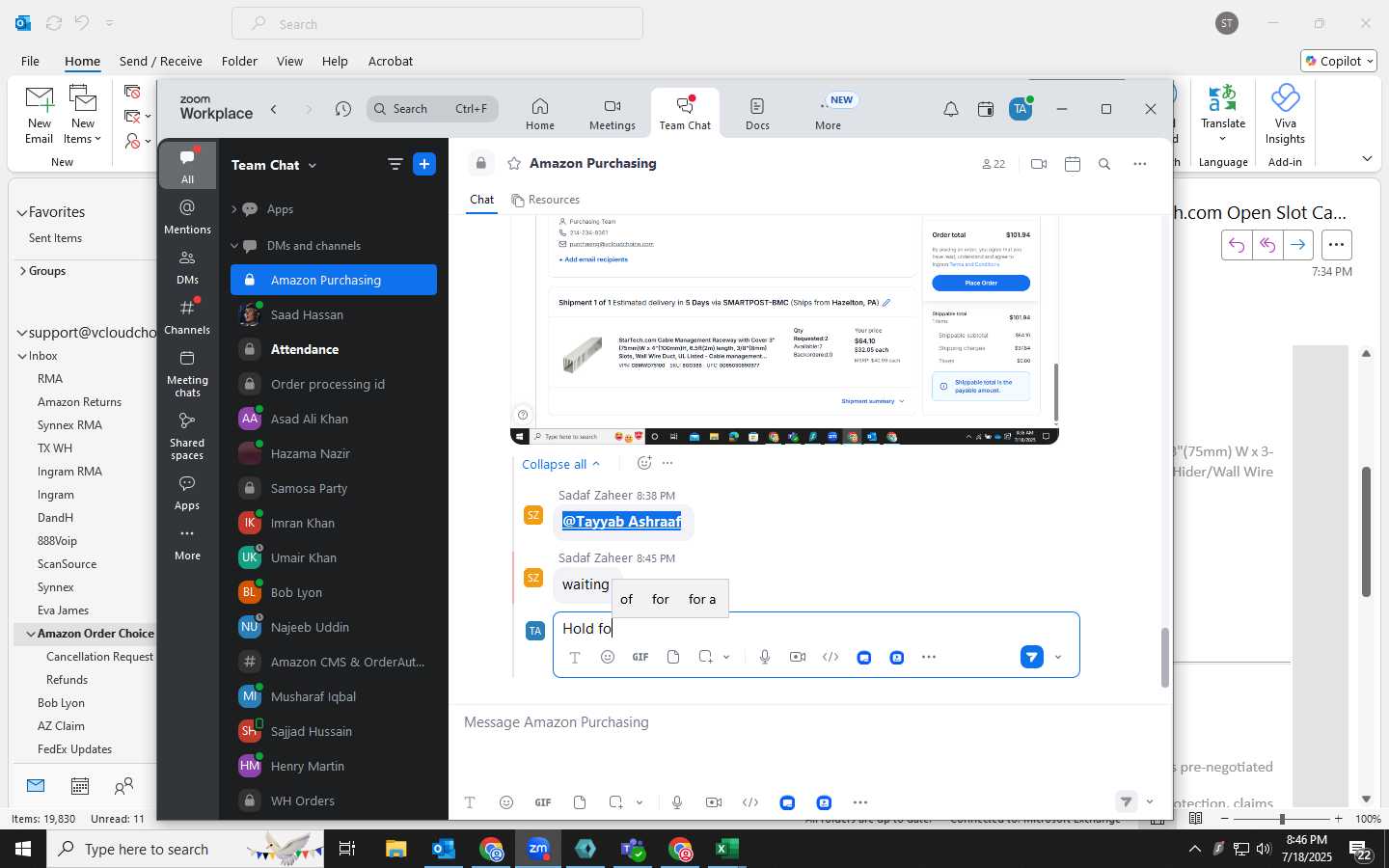View the 22 members of the channel
Viewport: 1389px width, 868px height.
[x=994, y=164]
